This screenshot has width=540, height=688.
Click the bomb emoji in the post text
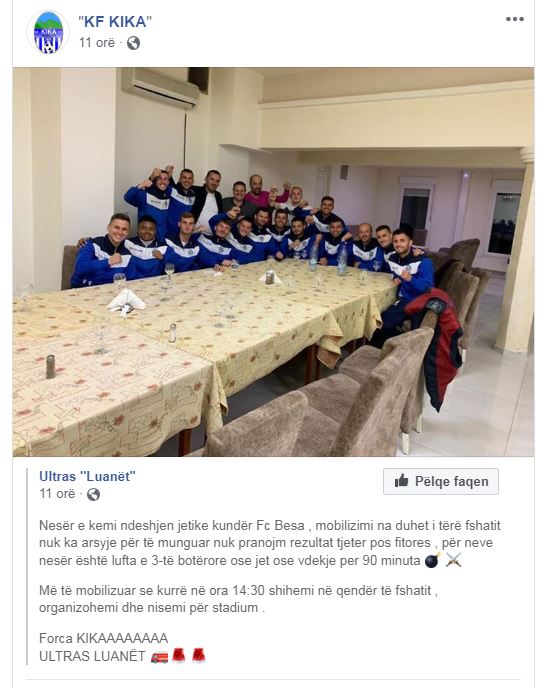coord(432,560)
